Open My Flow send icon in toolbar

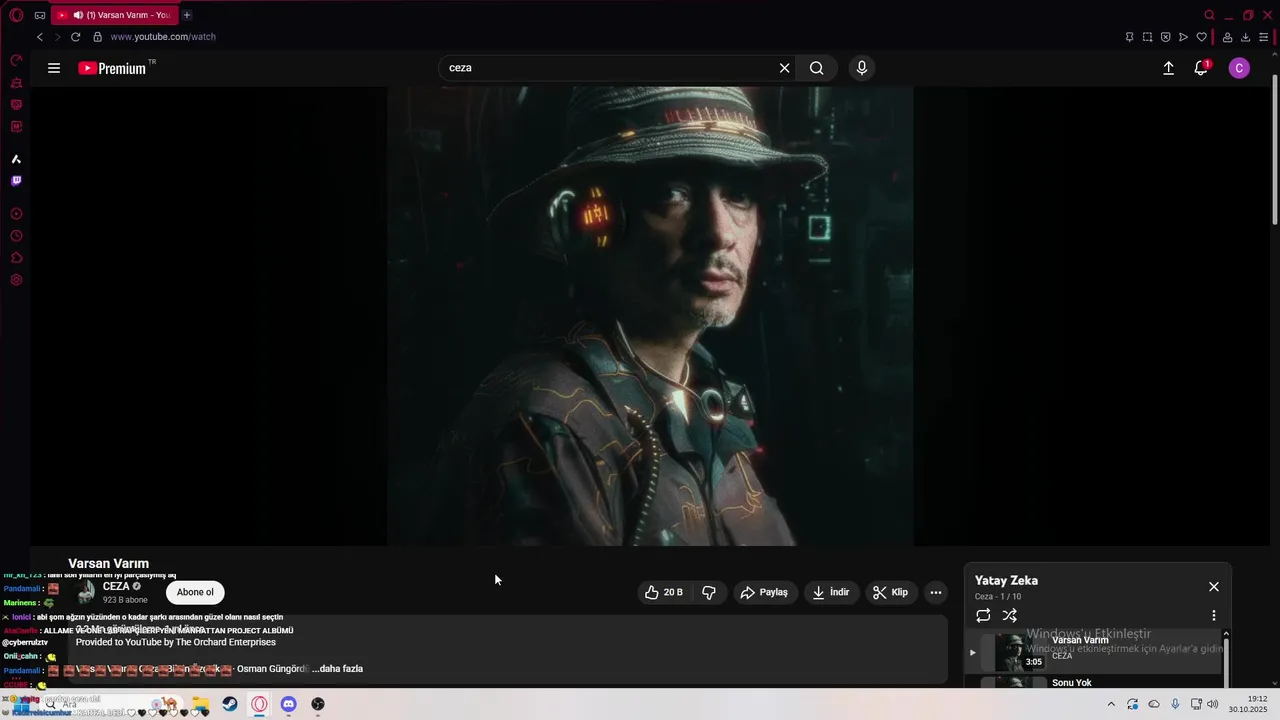(x=1183, y=37)
